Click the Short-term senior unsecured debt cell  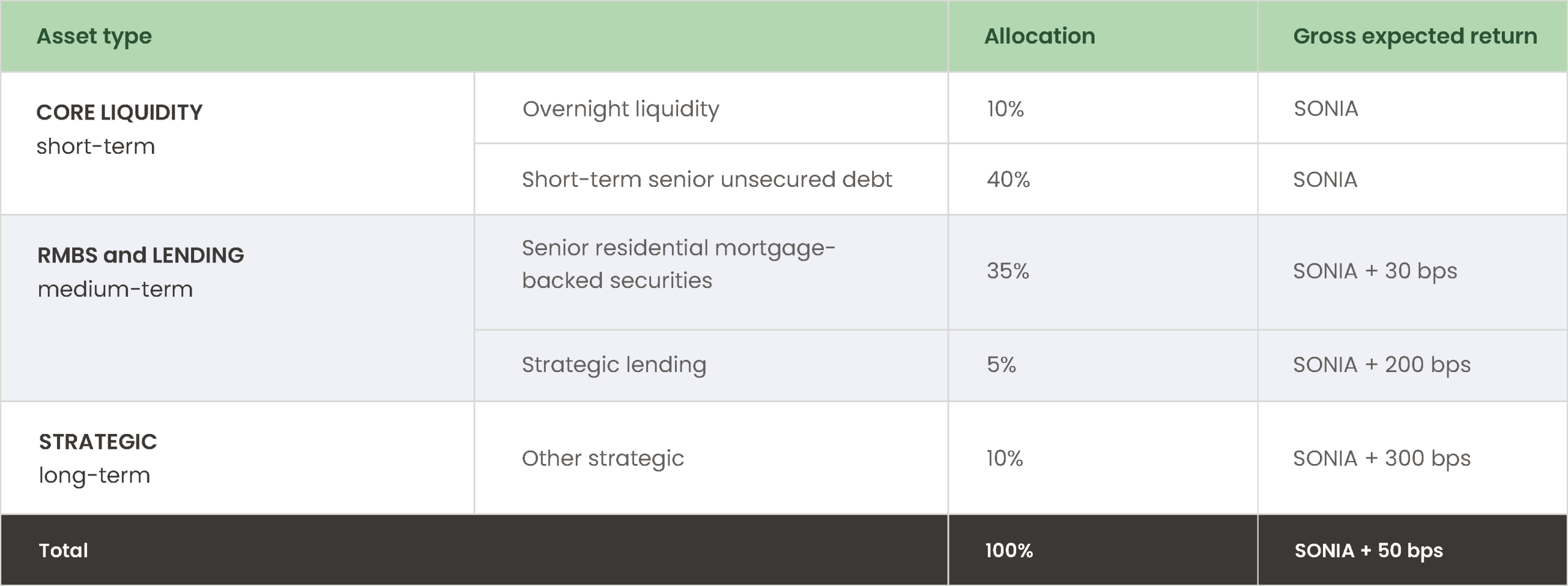(707, 180)
